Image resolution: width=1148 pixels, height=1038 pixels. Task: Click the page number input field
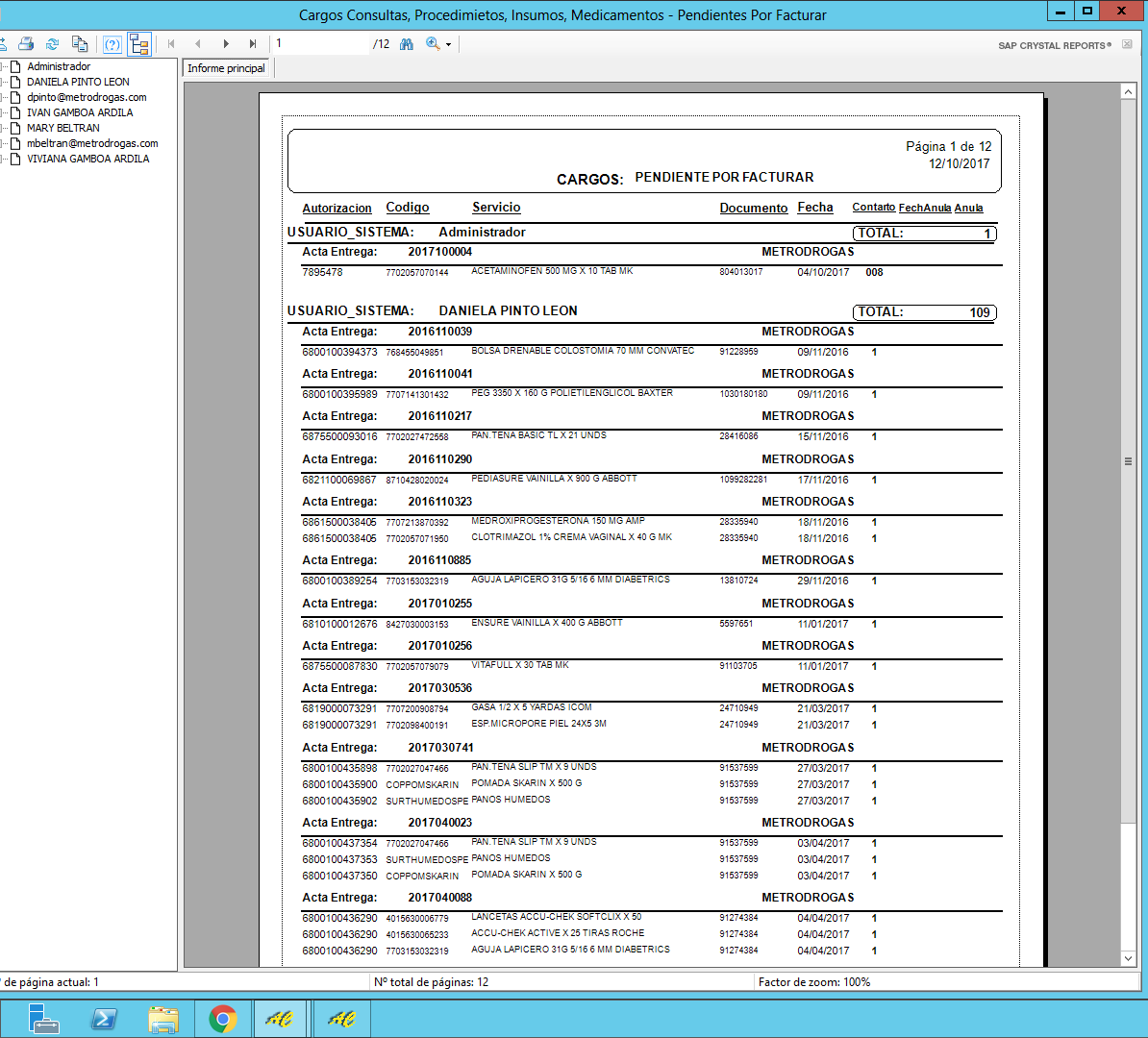click(x=320, y=44)
